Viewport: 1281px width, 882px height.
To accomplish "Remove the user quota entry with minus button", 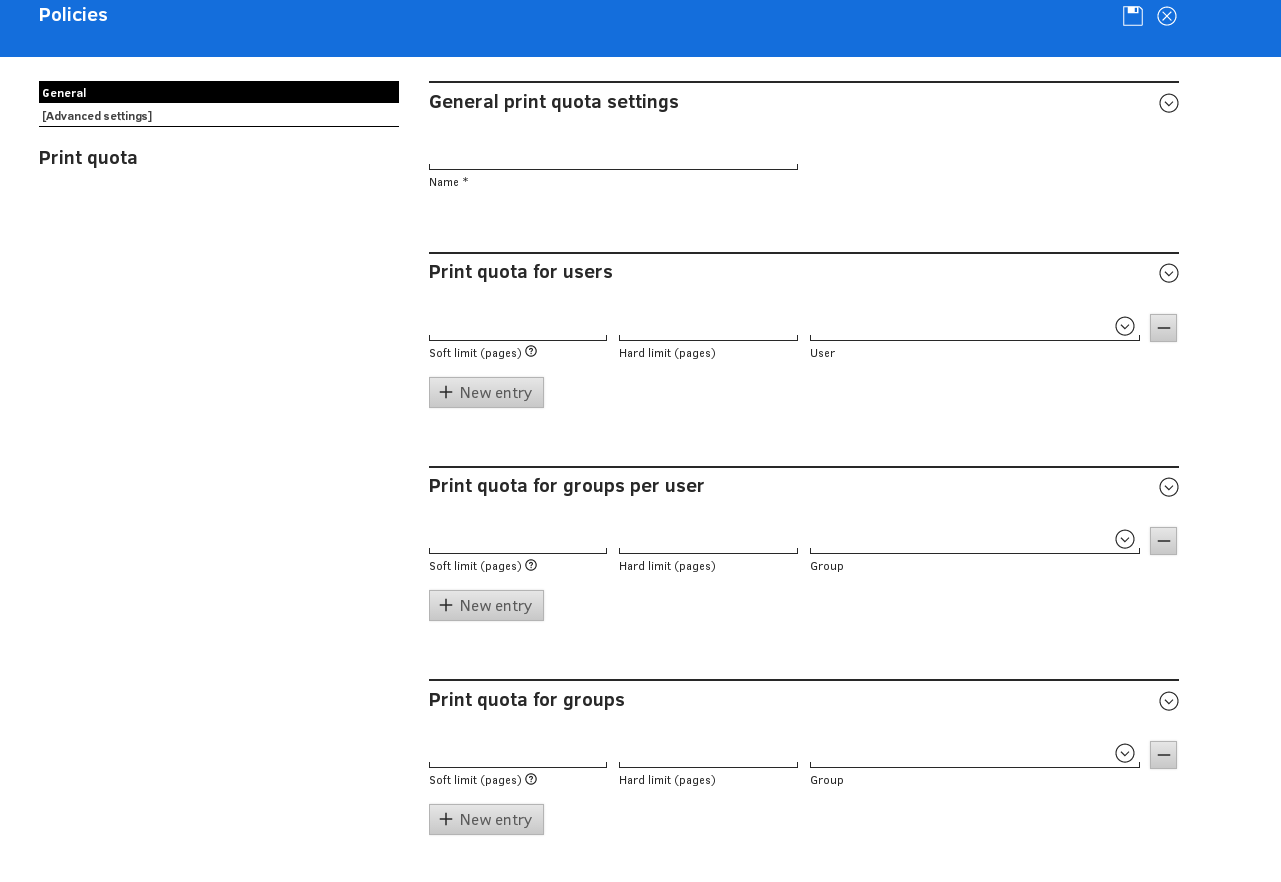I will click(x=1163, y=328).
